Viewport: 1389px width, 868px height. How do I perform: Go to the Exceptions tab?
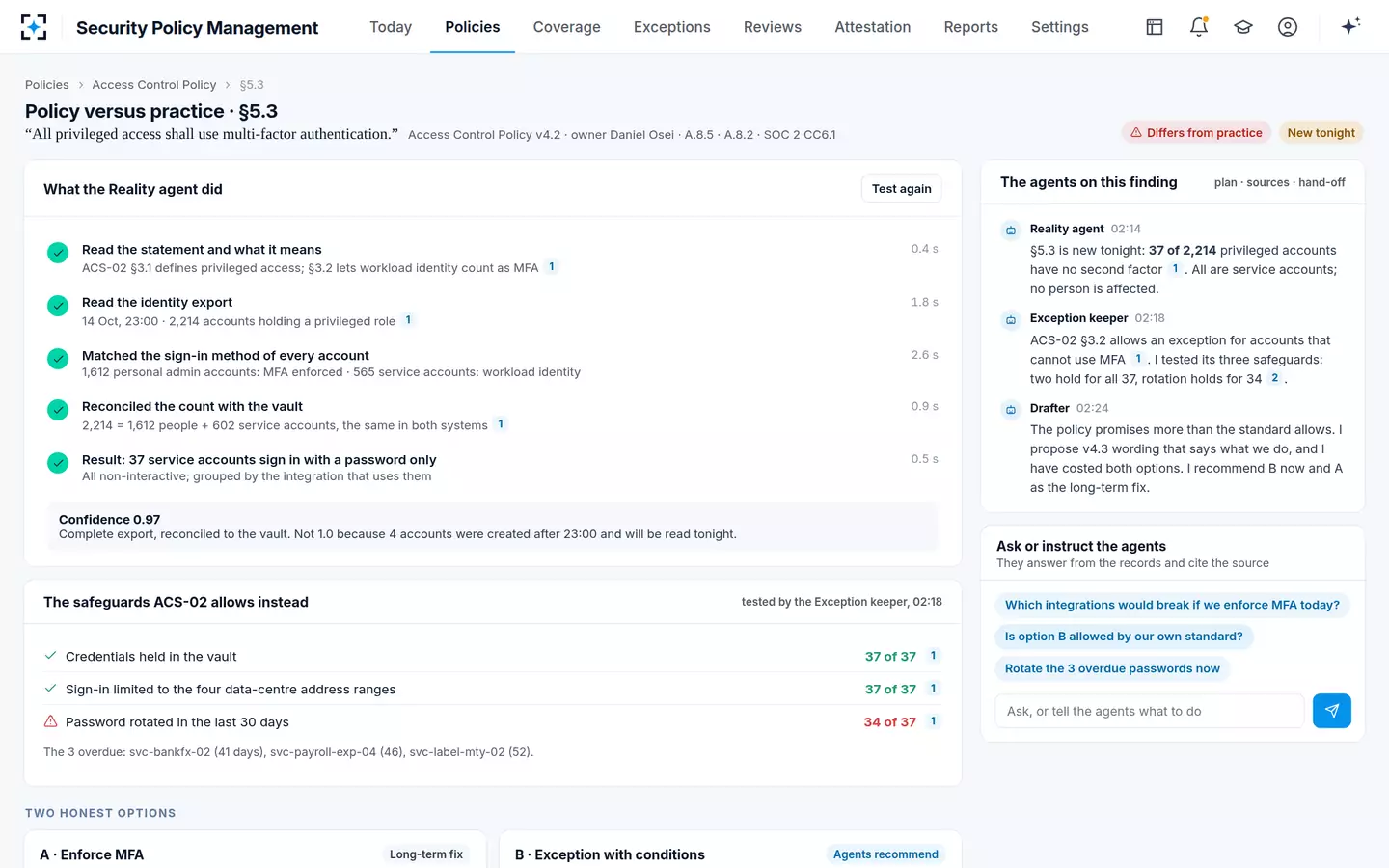[672, 27]
